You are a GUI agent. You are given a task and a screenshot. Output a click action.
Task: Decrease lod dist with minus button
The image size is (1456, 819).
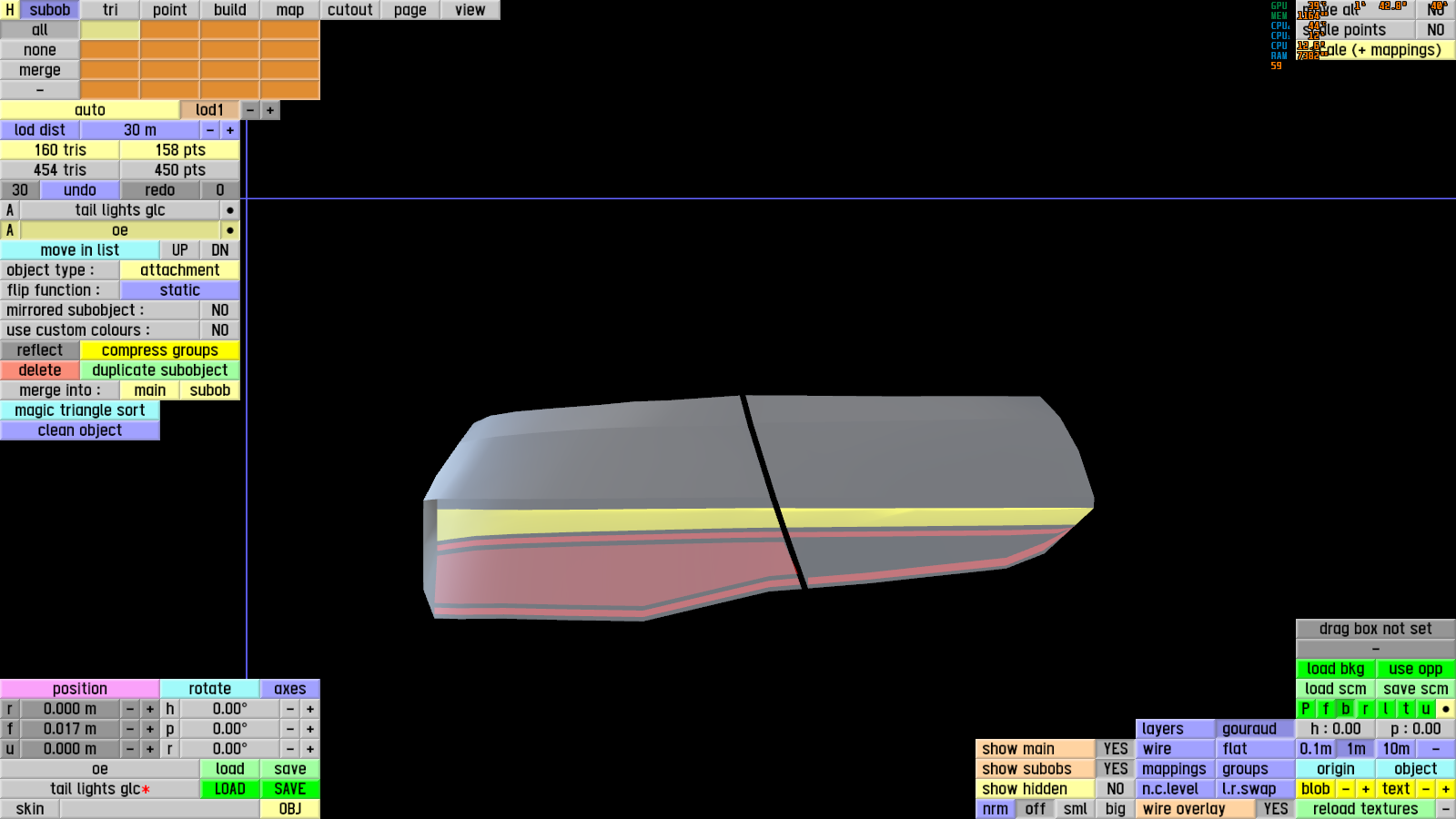210,130
